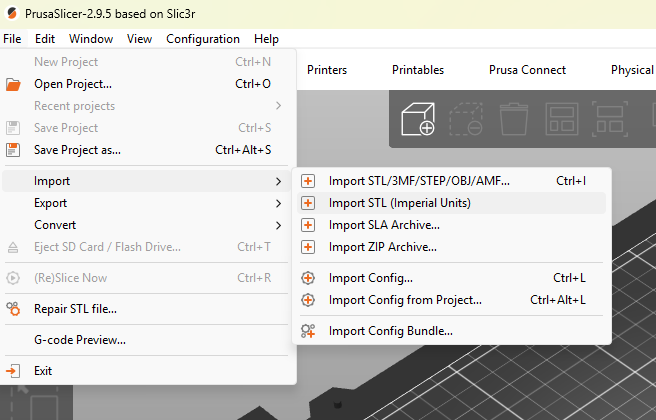Click the gear icon beside Import Config from Project

tap(308, 300)
